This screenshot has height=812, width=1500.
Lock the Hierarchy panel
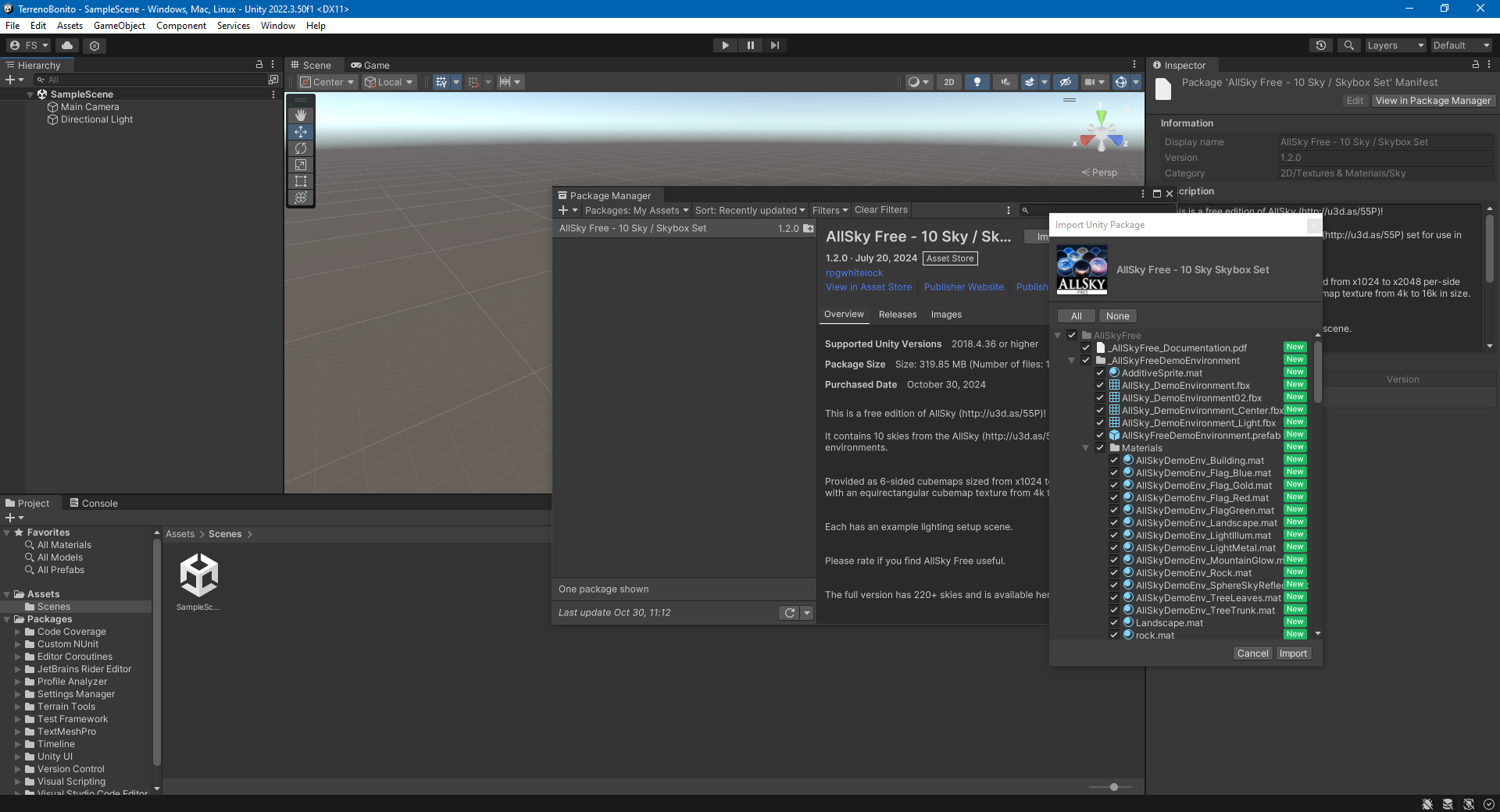pos(259,65)
